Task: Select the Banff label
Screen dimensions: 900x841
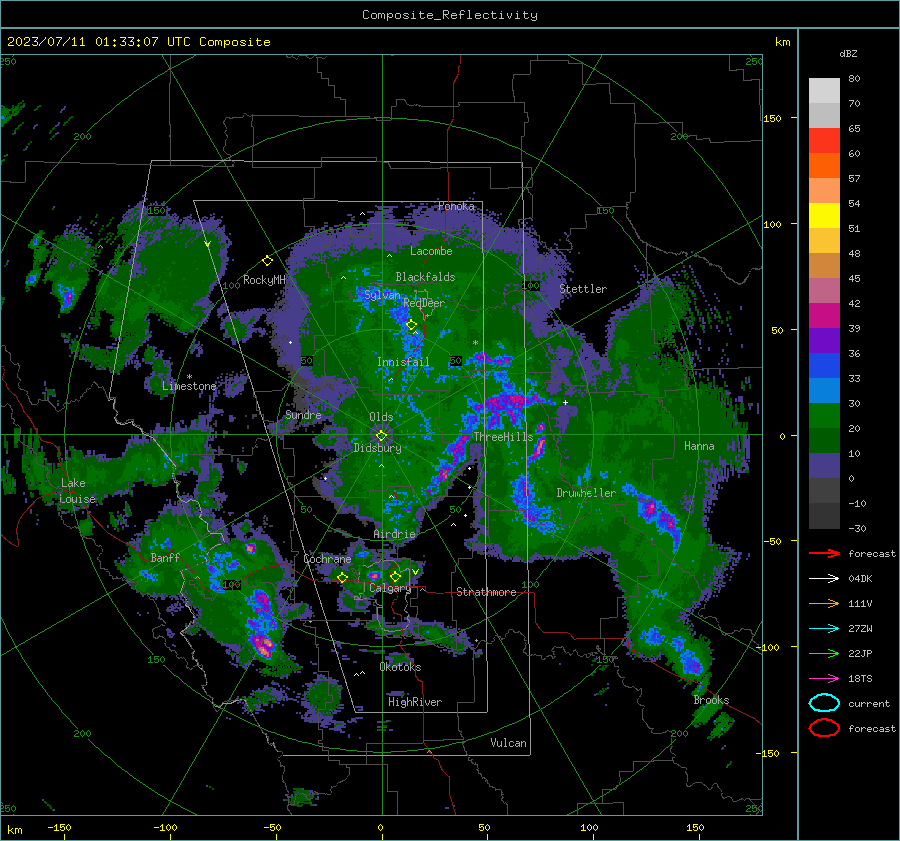Action: click(165, 557)
